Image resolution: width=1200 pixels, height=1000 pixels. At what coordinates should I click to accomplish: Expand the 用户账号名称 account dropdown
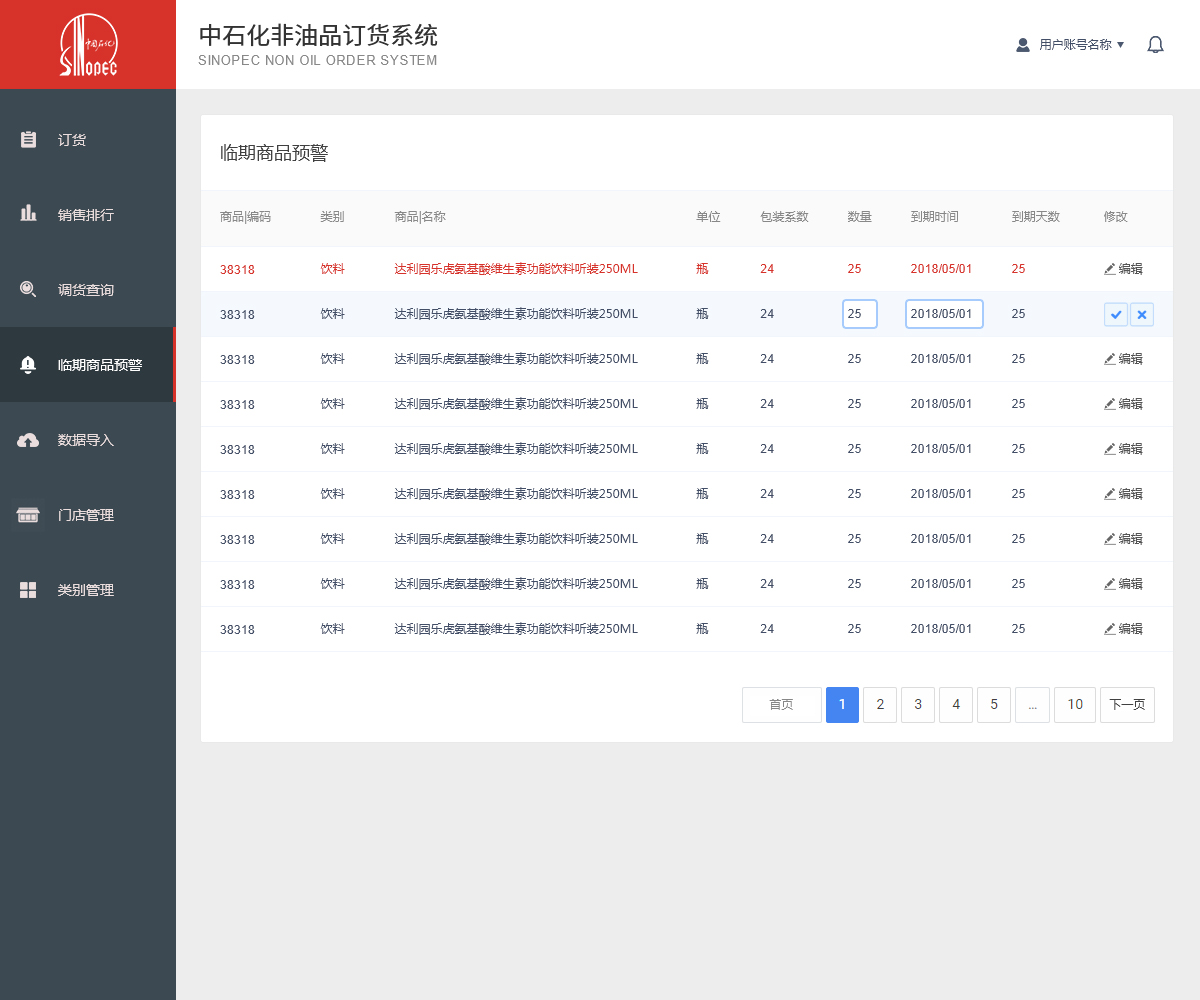1070,45
